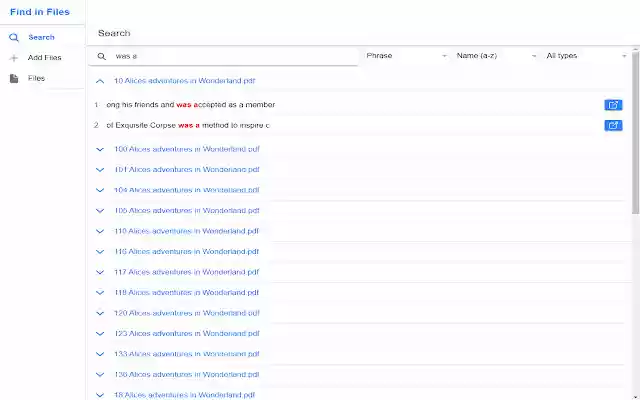The image size is (640, 400).
Task: Click file name '116 Alices adventures in Wonderland.pdf'
Action: tap(187, 251)
